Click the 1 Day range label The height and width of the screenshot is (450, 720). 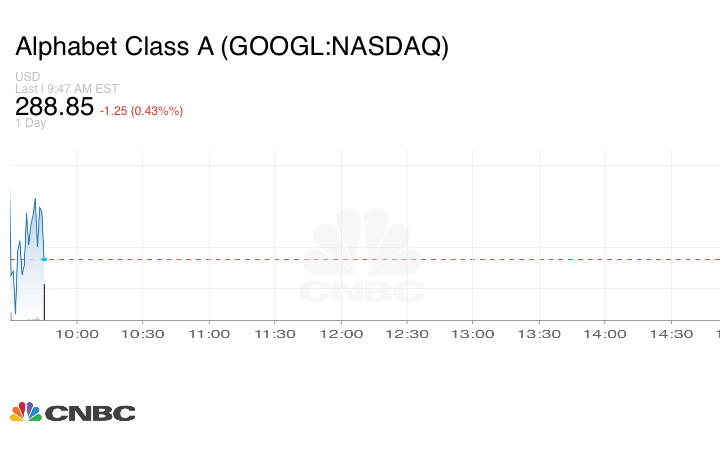pyautogui.click(x=30, y=123)
